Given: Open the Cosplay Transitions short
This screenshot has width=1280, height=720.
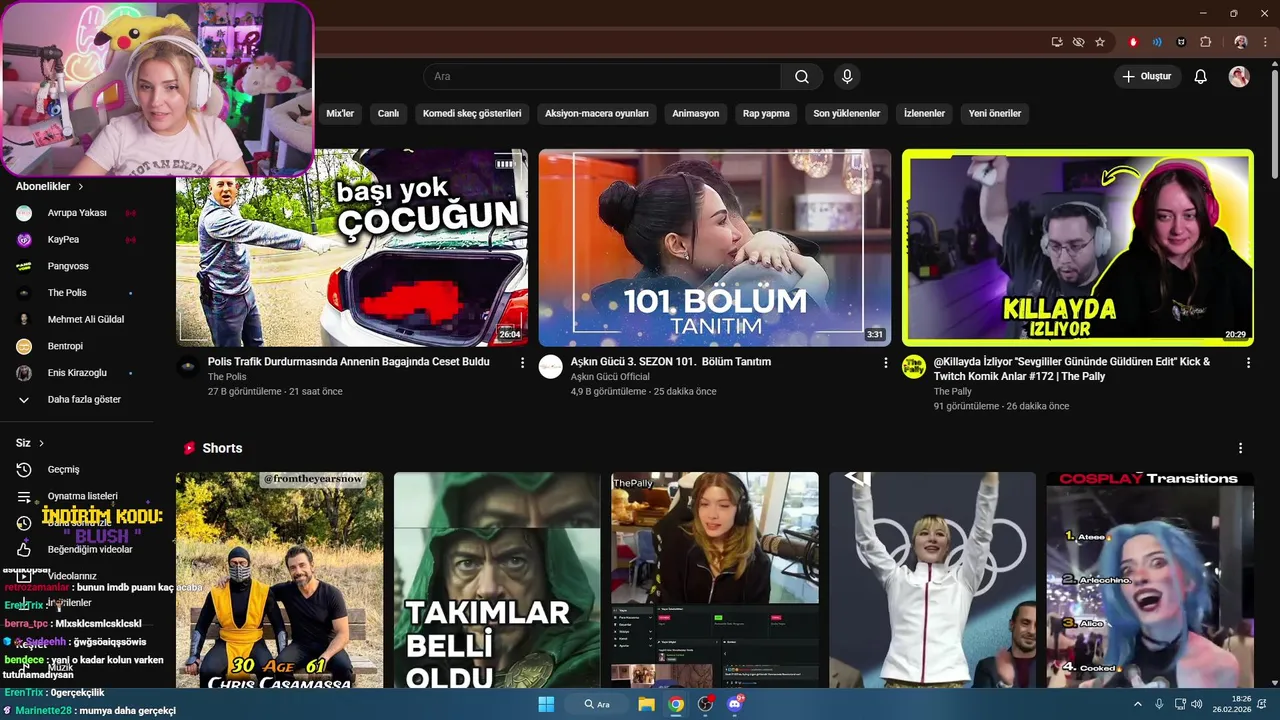Looking at the screenshot, I should 1150,580.
